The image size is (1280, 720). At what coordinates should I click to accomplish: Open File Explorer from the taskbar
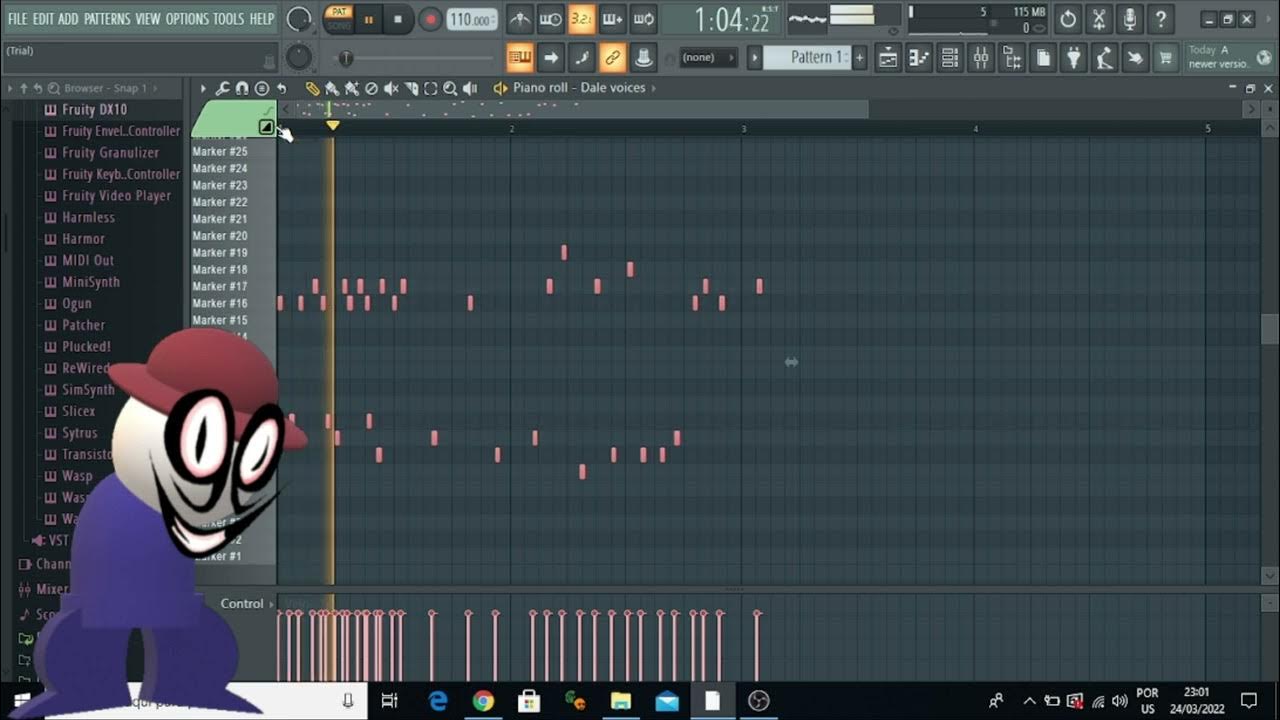[x=621, y=701]
